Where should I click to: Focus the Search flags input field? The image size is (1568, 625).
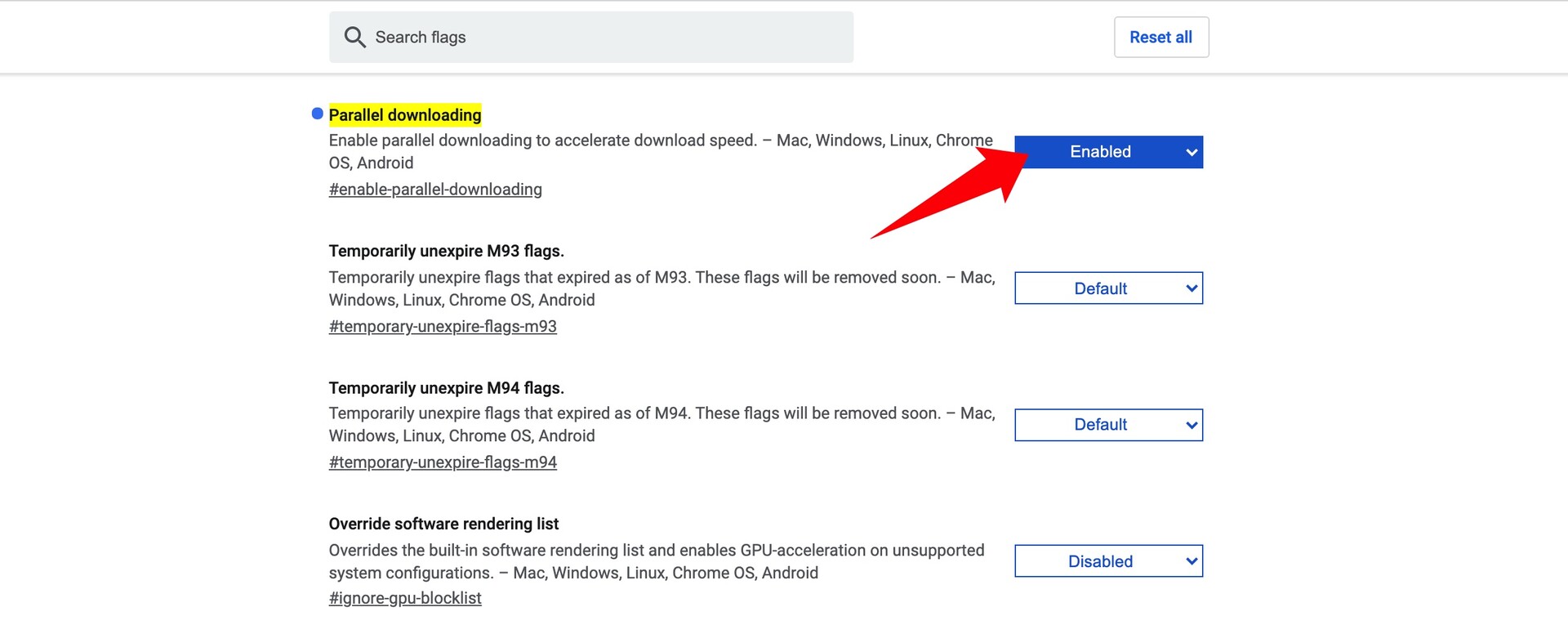(591, 37)
